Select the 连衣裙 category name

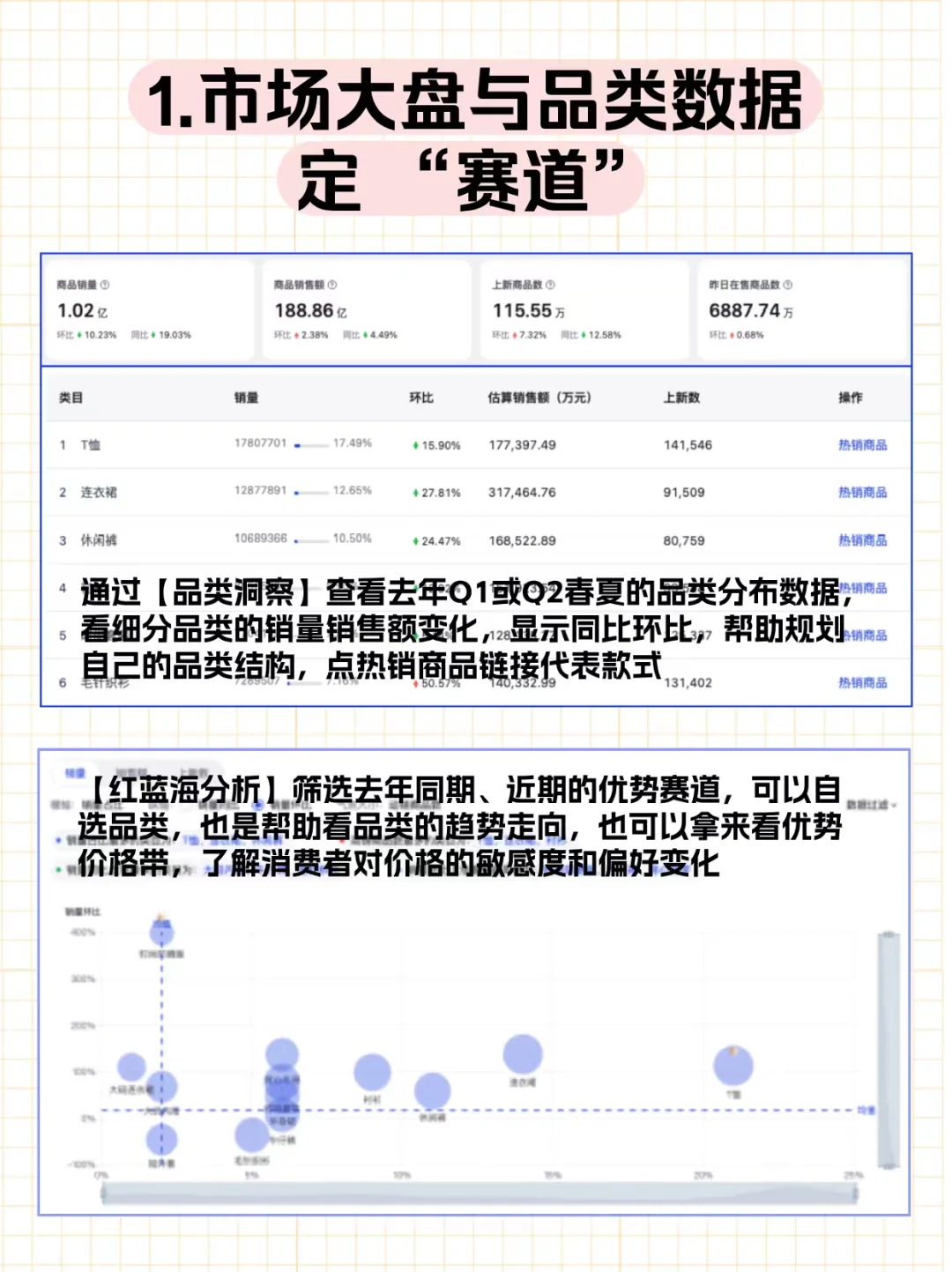tap(99, 493)
